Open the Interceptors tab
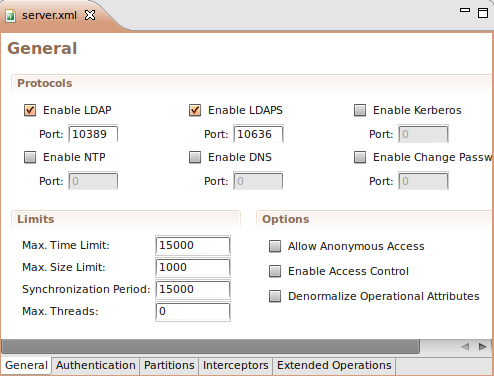Image resolution: width=494 pixels, height=376 pixels. [x=236, y=365]
